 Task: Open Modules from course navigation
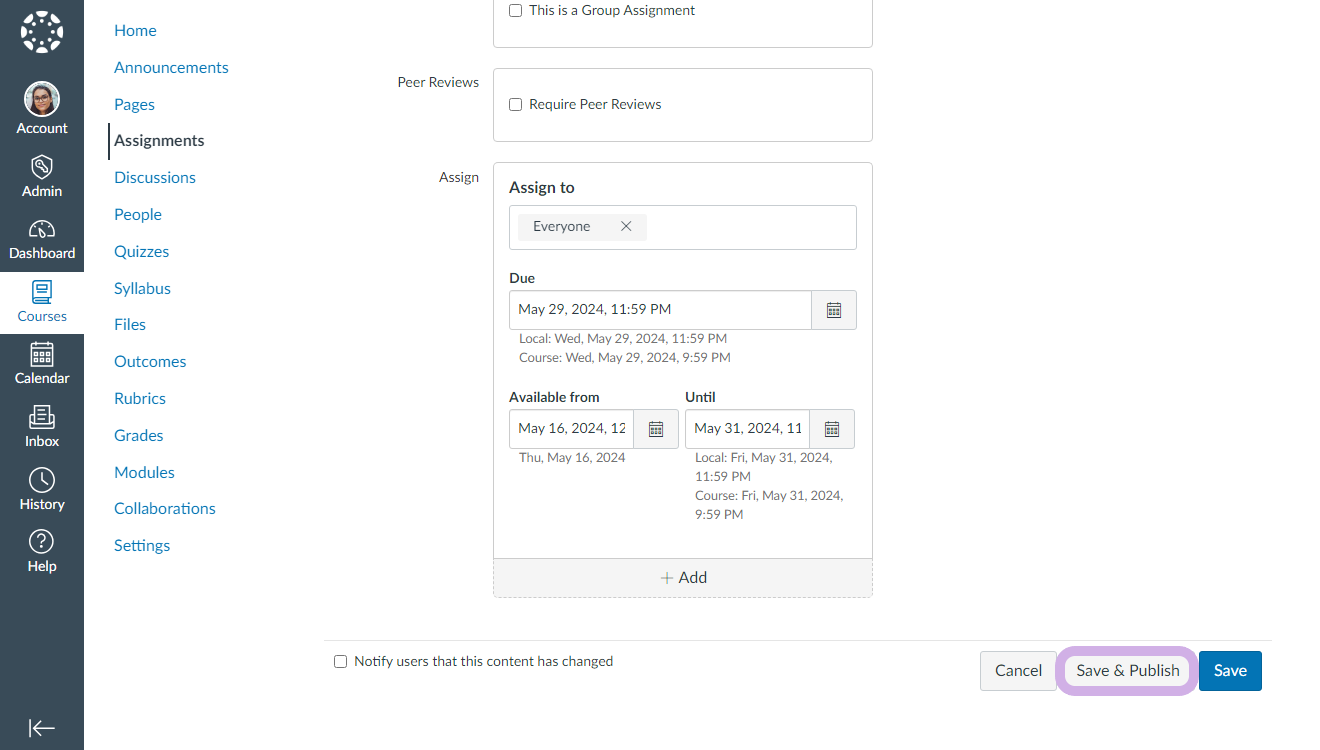pos(144,472)
